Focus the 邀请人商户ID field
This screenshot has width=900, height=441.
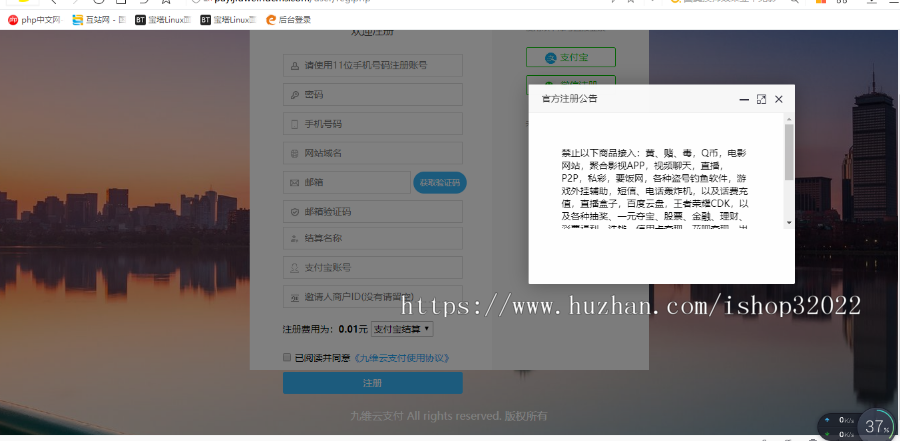coord(373,297)
